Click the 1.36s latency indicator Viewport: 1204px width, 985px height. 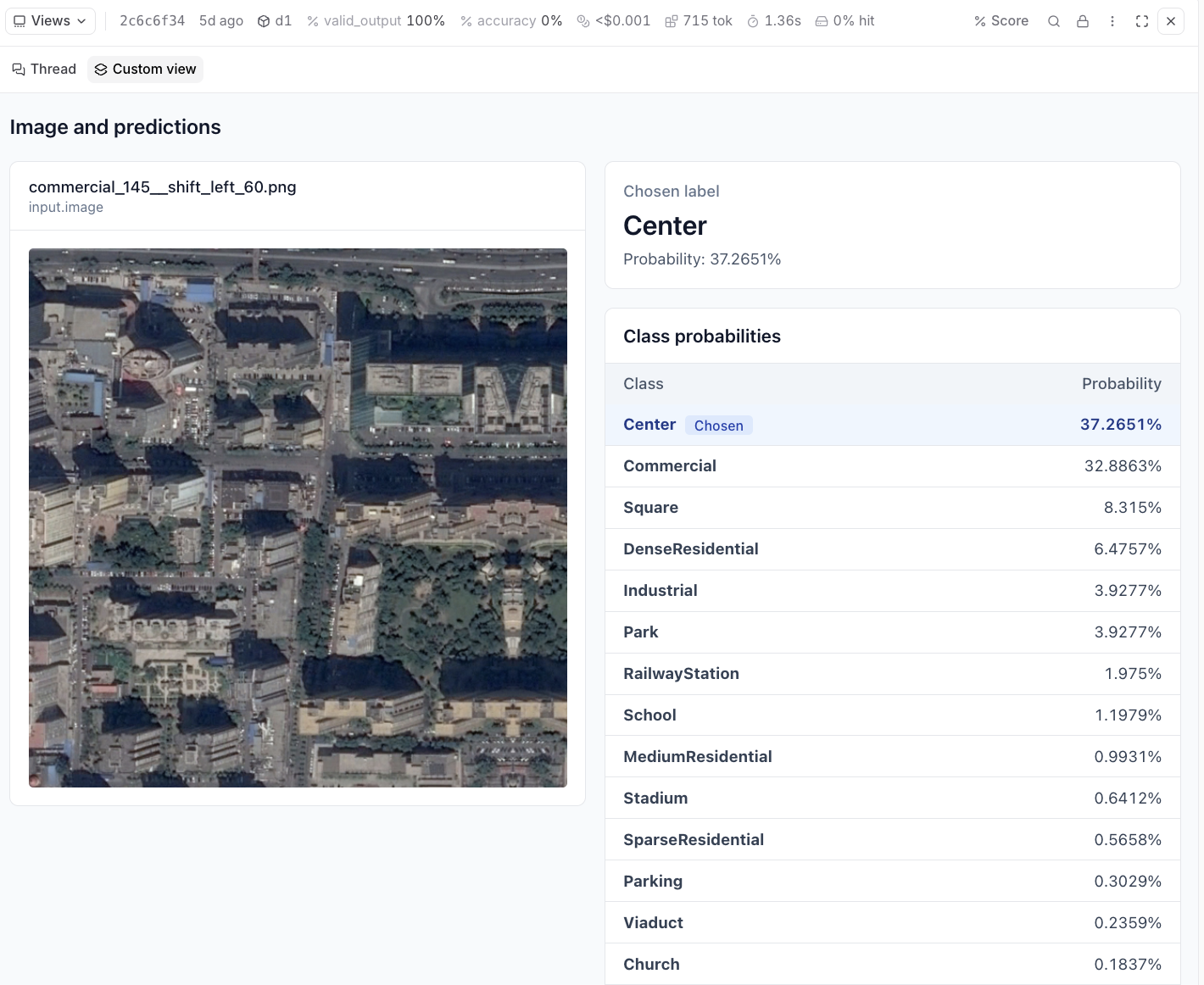click(774, 21)
